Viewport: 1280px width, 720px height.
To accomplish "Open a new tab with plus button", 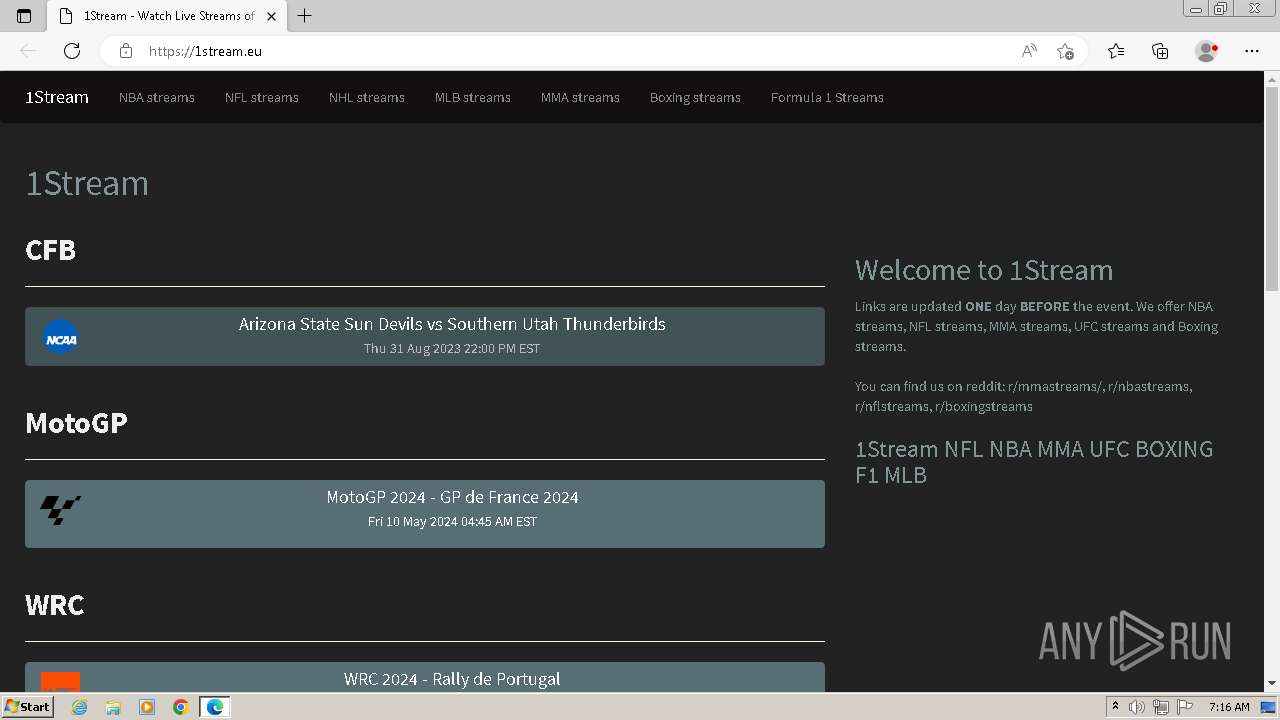I will tap(305, 16).
